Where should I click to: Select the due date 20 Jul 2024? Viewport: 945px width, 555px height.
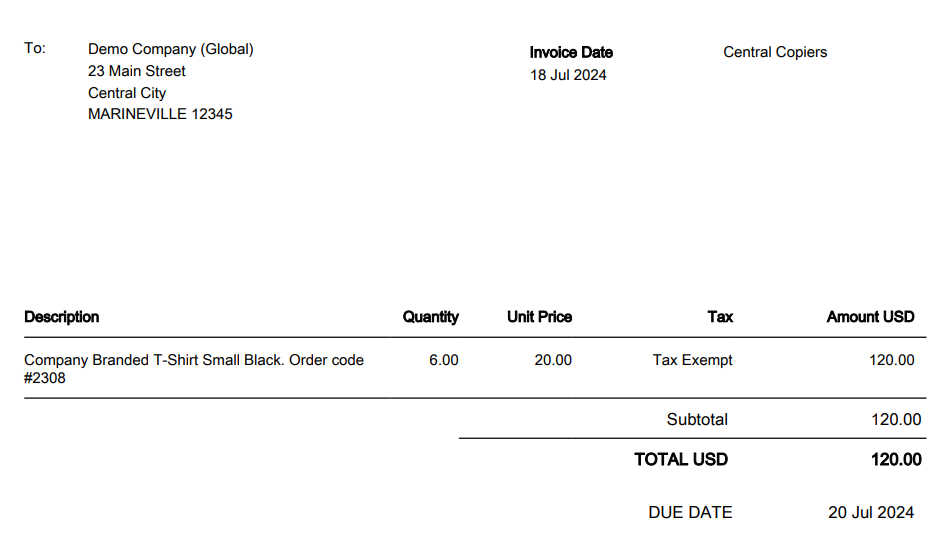click(x=871, y=513)
